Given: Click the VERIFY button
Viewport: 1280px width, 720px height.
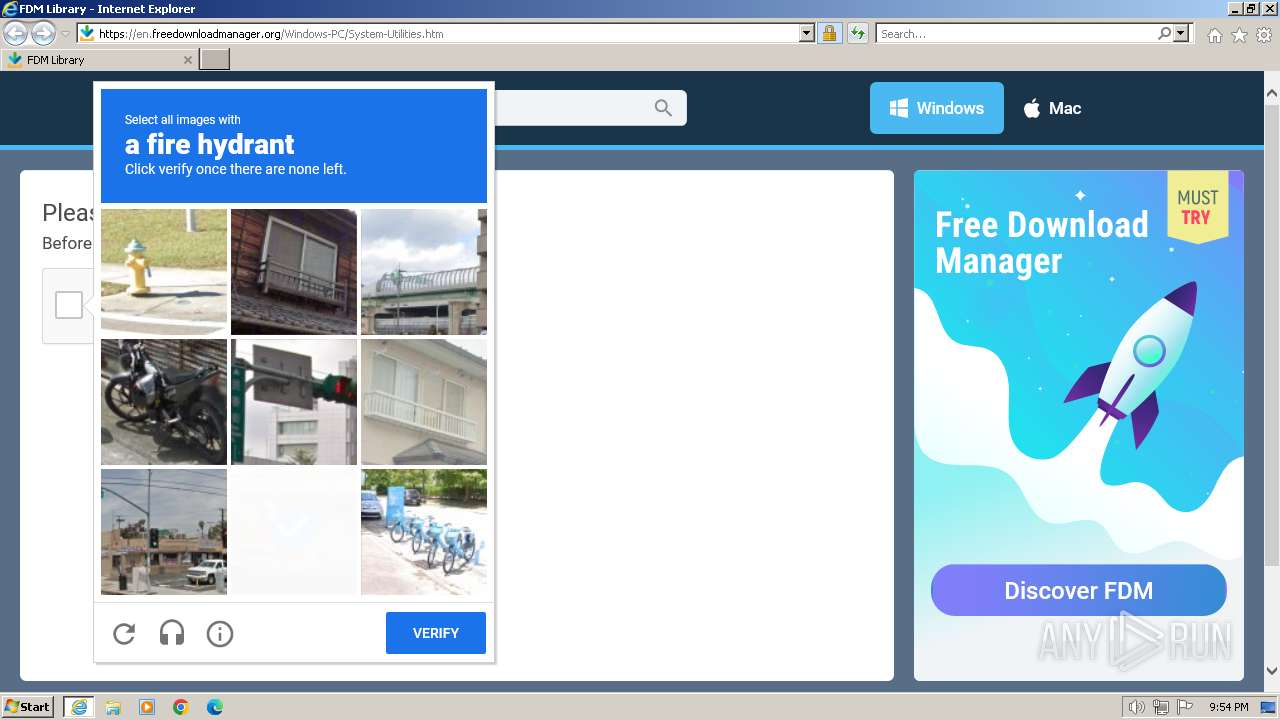Looking at the screenshot, I should [x=436, y=633].
